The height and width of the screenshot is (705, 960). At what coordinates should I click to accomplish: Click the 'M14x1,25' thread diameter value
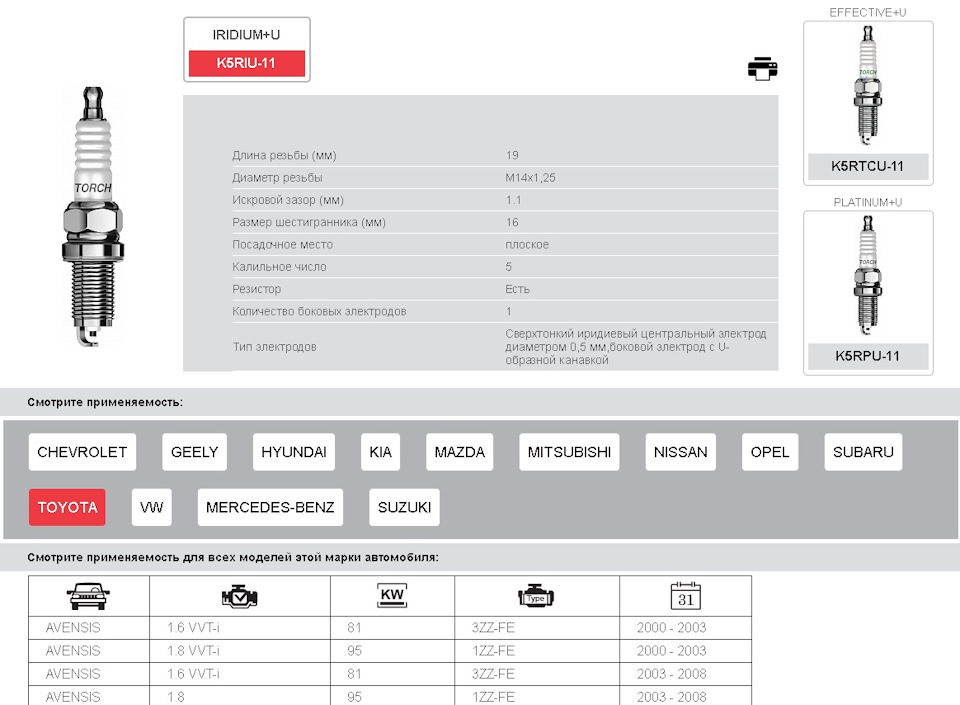tap(530, 177)
